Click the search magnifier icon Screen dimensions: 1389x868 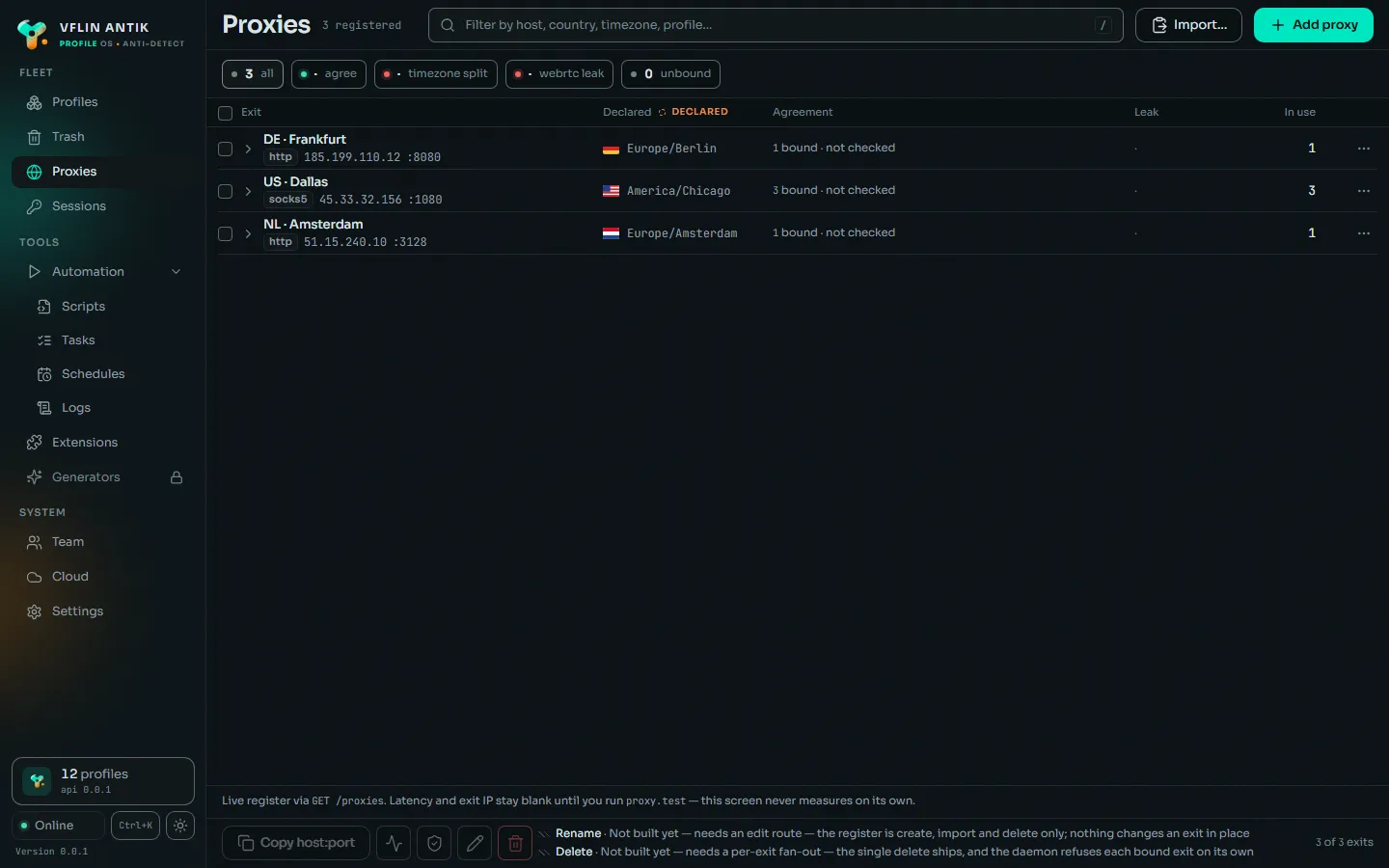(x=448, y=25)
